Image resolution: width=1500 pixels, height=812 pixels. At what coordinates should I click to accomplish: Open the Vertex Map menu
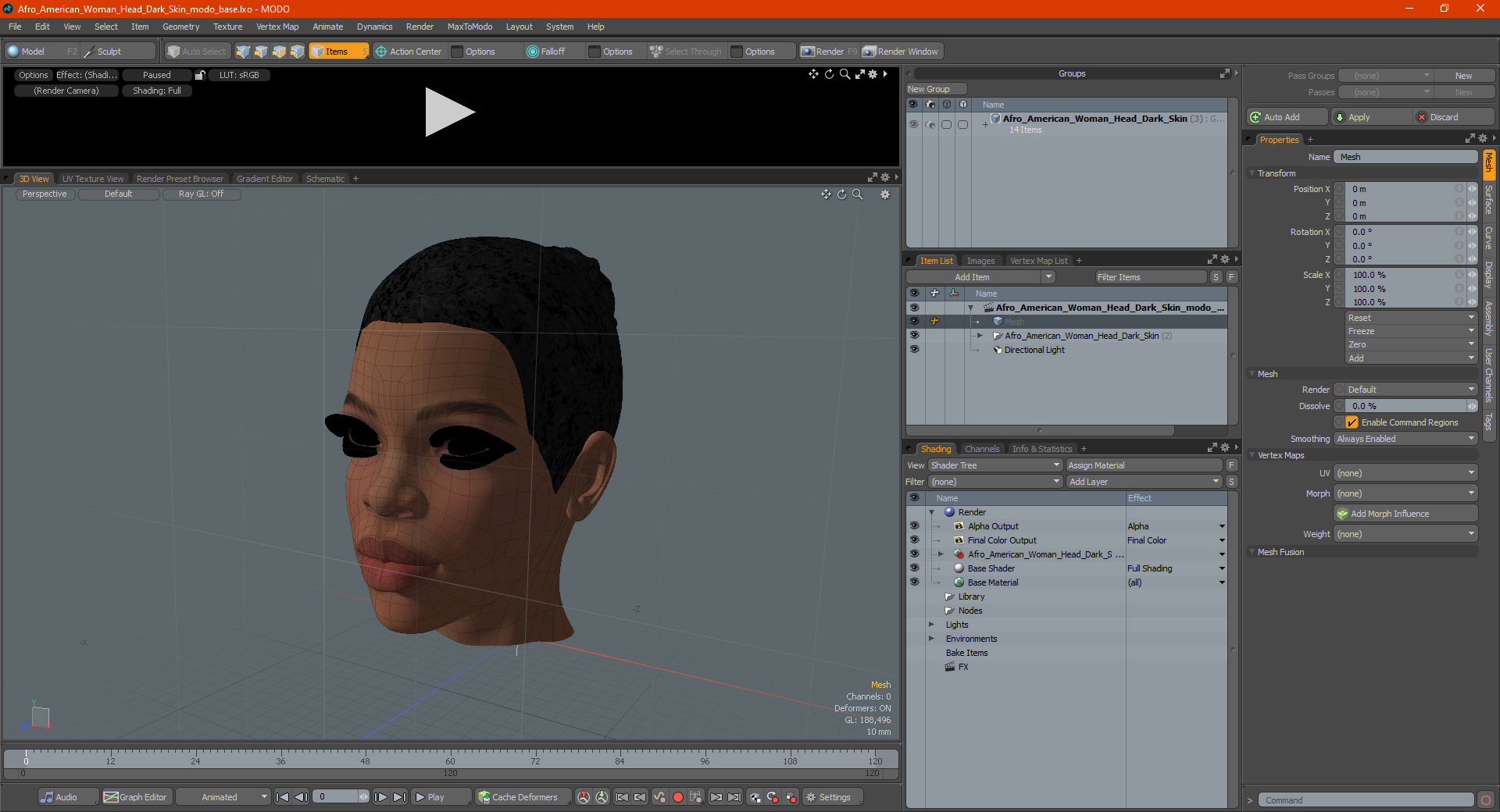click(277, 27)
